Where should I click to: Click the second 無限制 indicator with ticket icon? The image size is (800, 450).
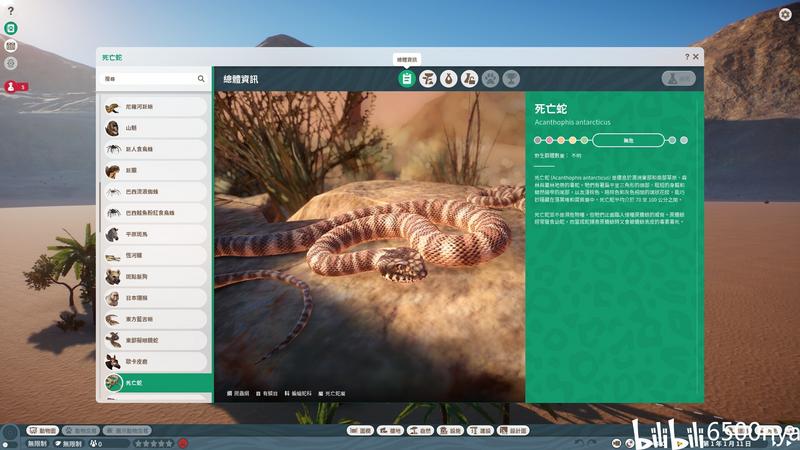coord(68,444)
